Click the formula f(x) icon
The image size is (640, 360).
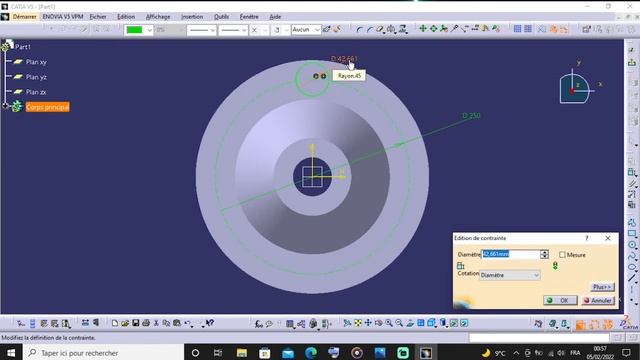(x=259, y=324)
